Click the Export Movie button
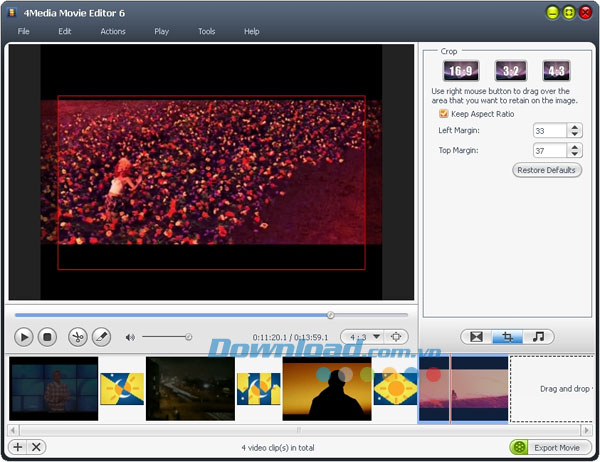Viewport: 600px width, 462px height. pyautogui.click(x=549, y=447)
